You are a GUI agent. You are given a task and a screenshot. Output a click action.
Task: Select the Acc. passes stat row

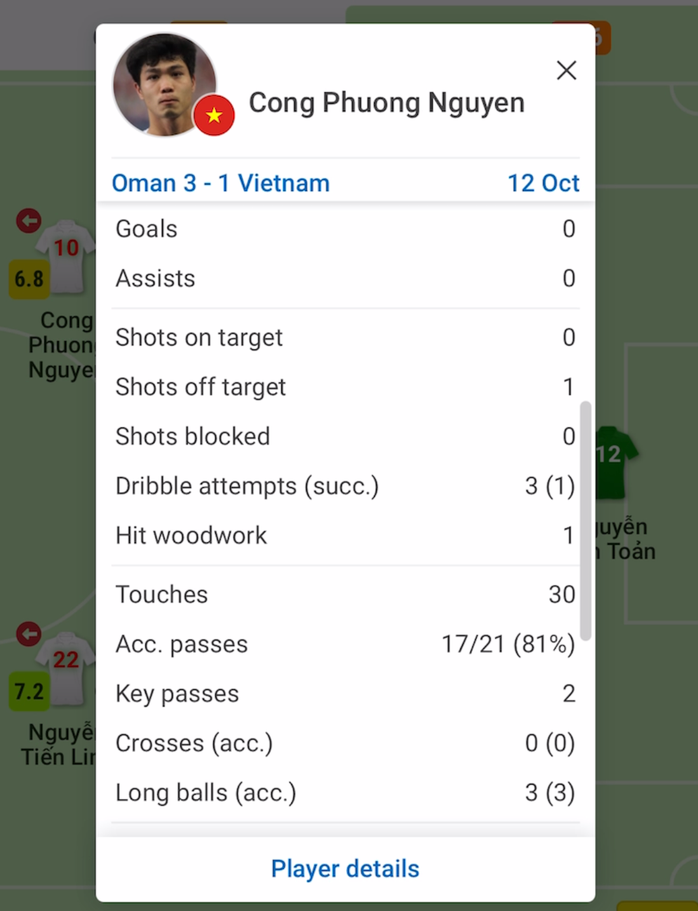pyautogui.click(x=345, y=644)
